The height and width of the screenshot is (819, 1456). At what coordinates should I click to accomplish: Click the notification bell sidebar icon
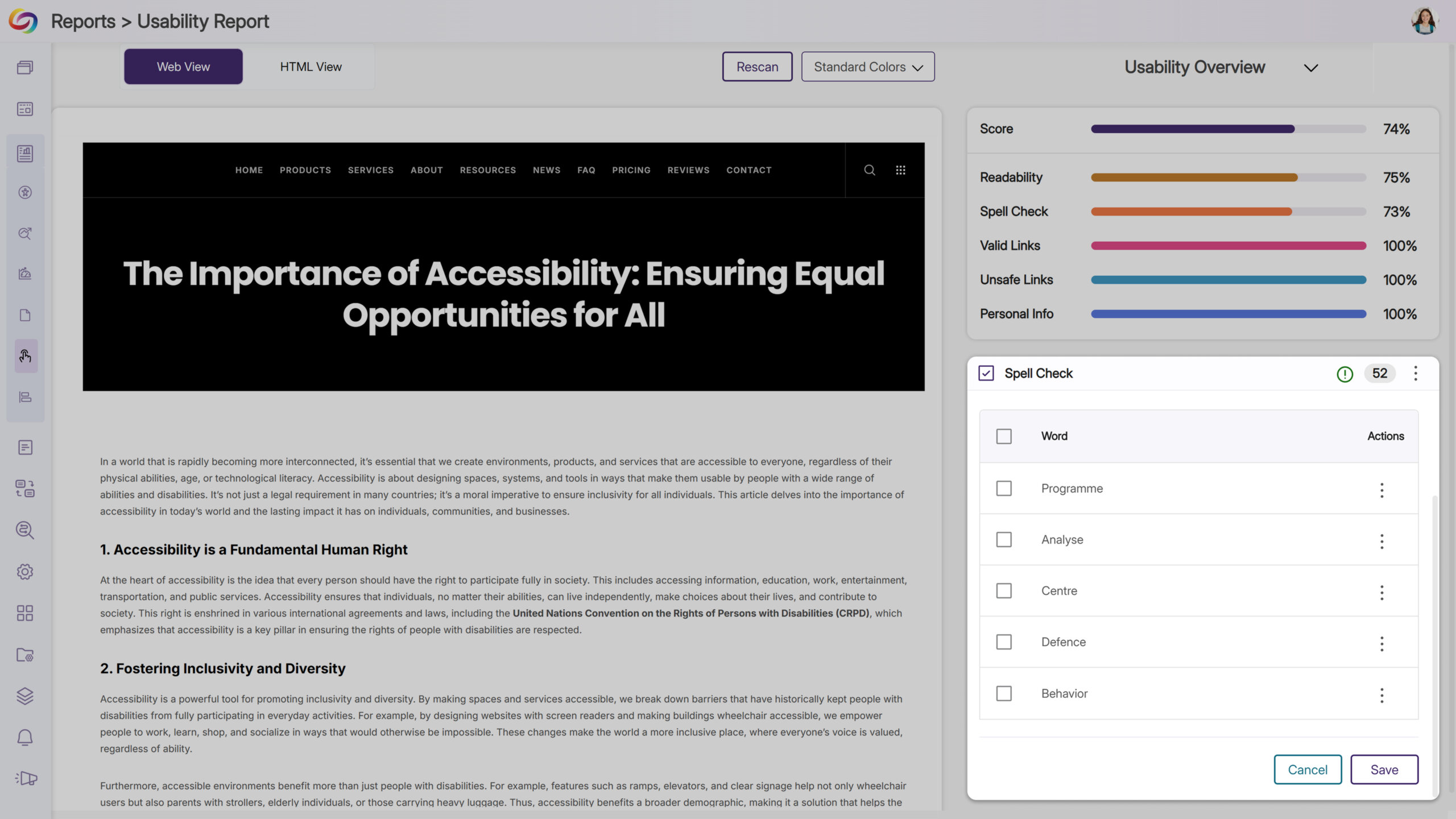click(x=25, y=737)
